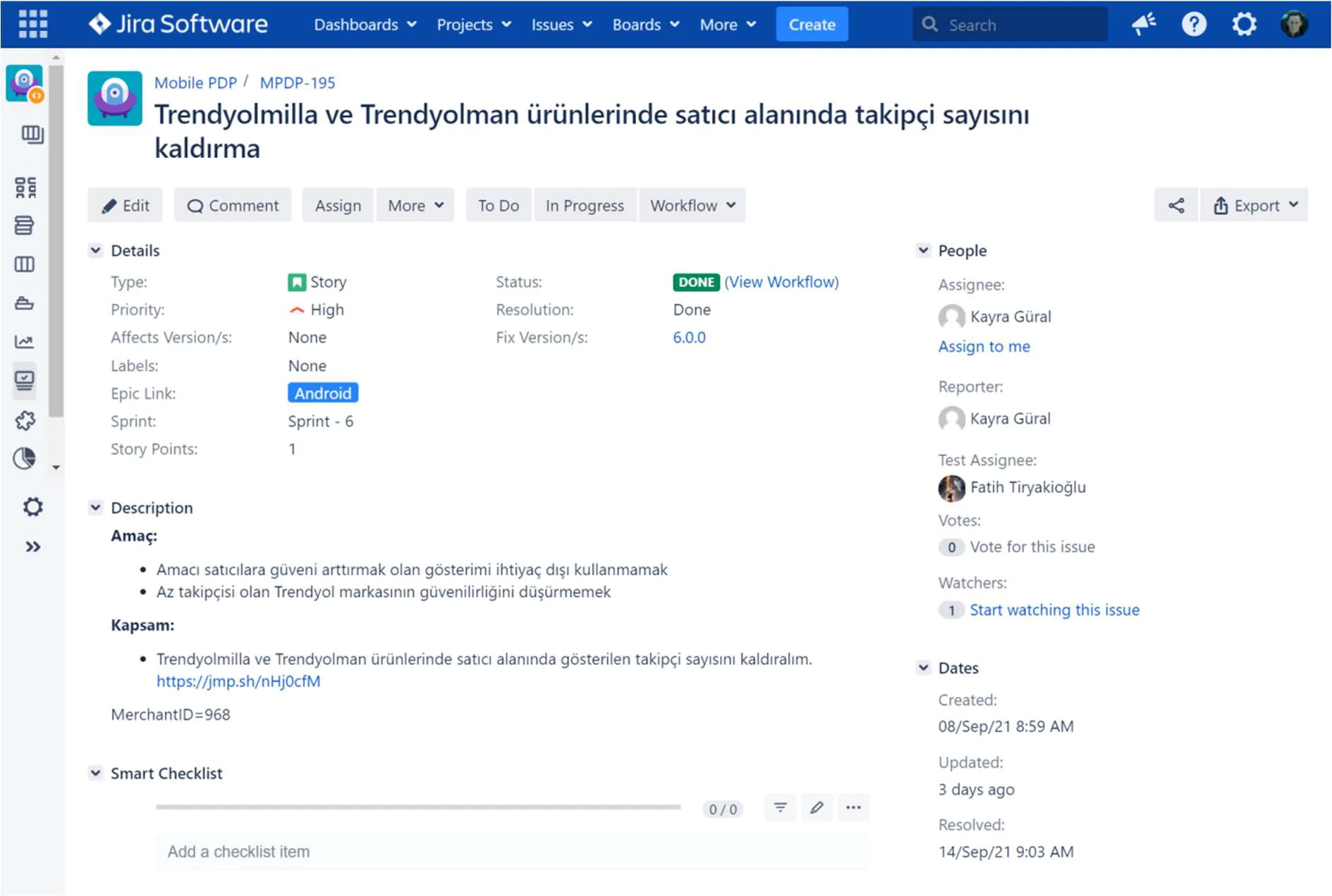
Task: Open the feedback megaphone icon
Action: 1143,25
